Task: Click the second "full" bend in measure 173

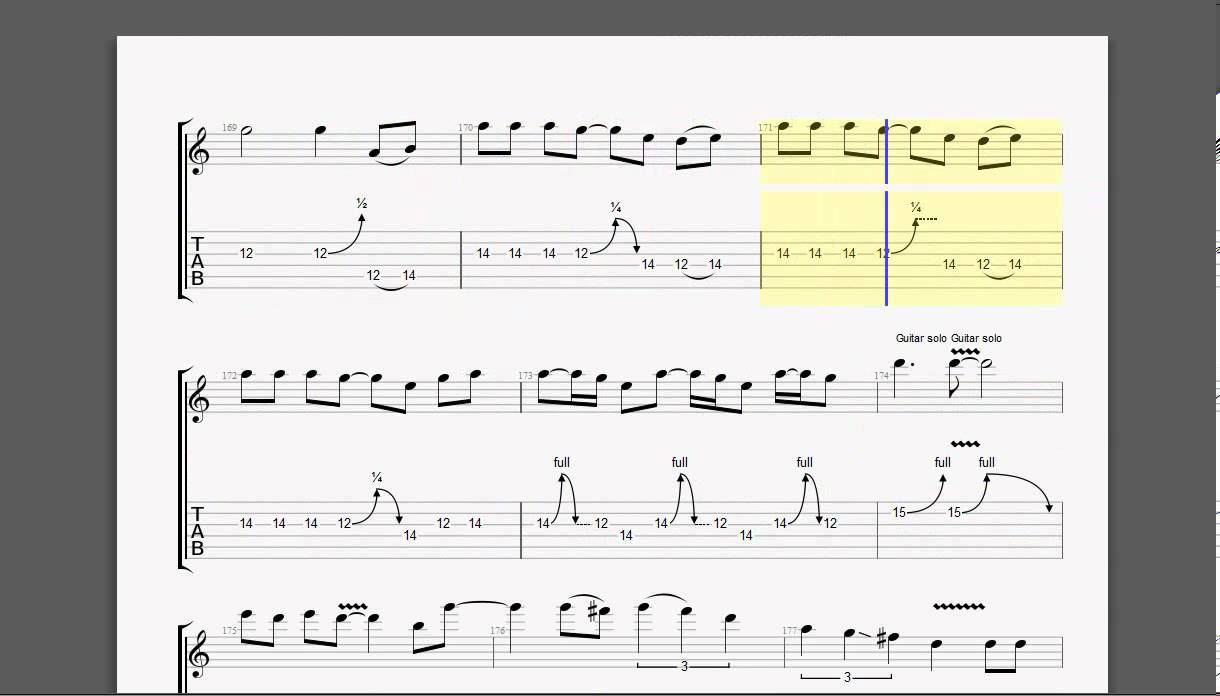Action: (680, 462)
